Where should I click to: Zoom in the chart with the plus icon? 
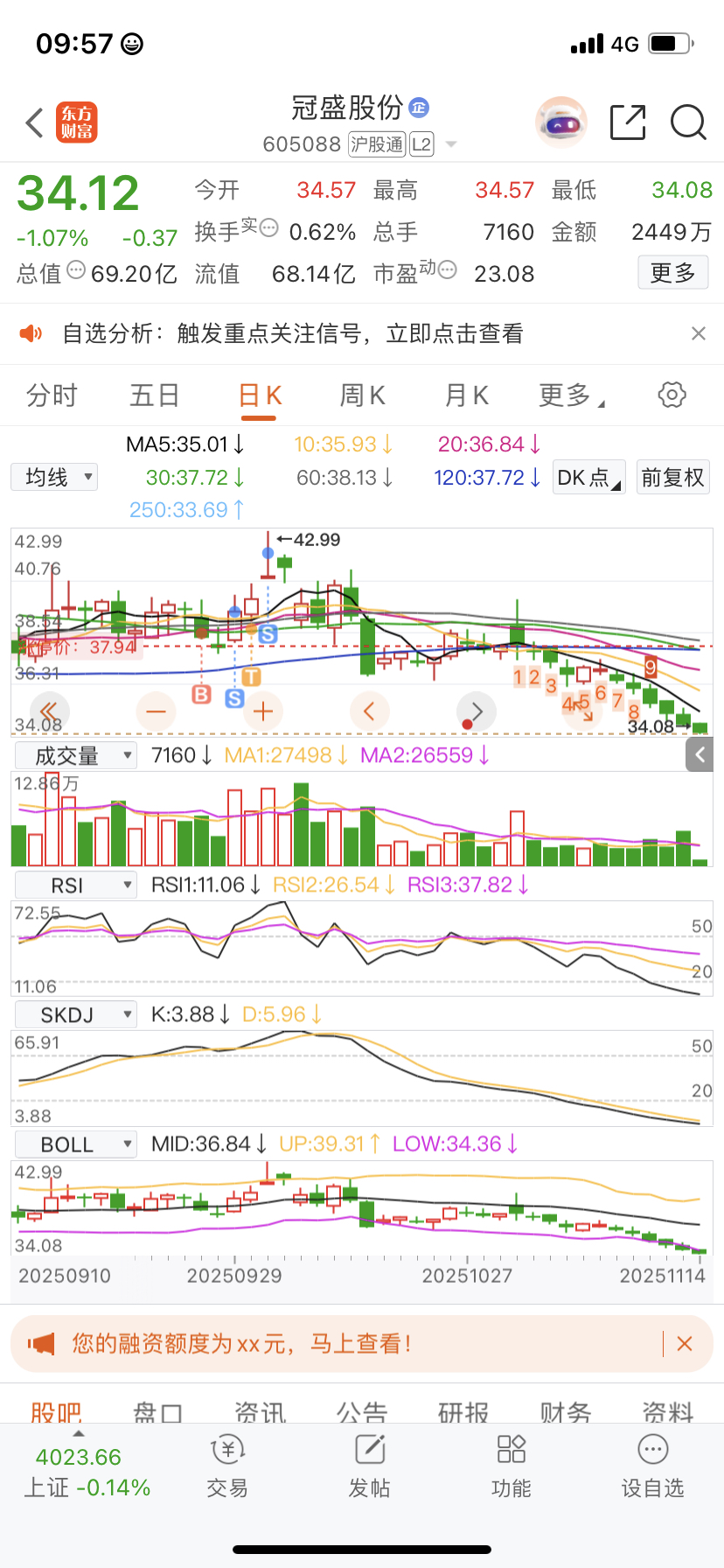coord(263,710)
